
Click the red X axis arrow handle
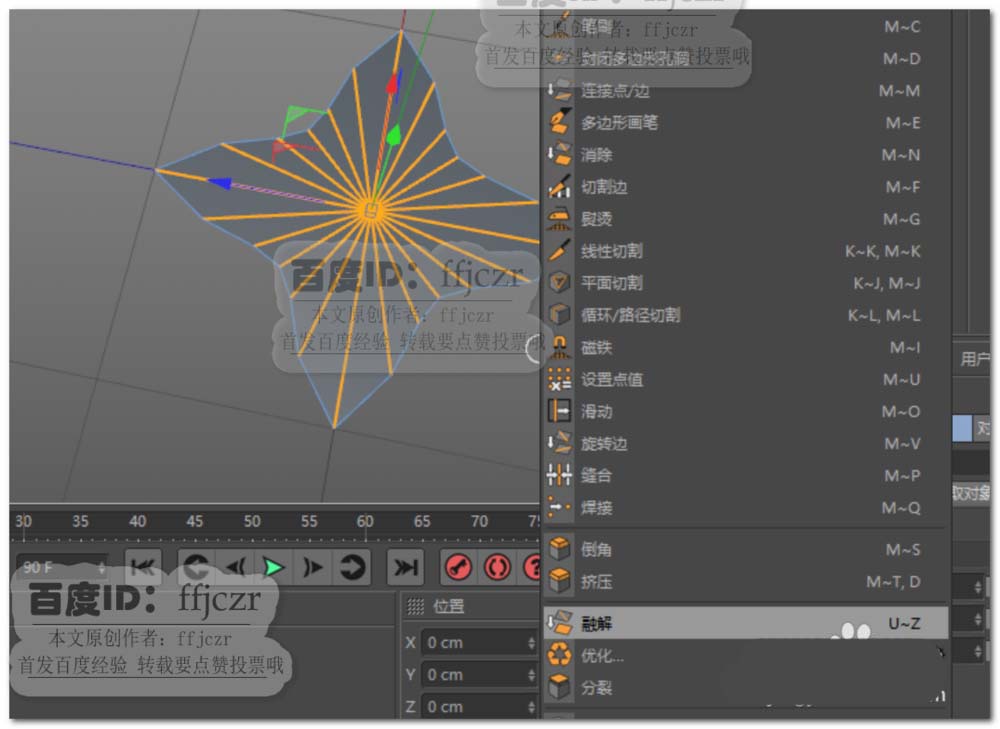394,84
